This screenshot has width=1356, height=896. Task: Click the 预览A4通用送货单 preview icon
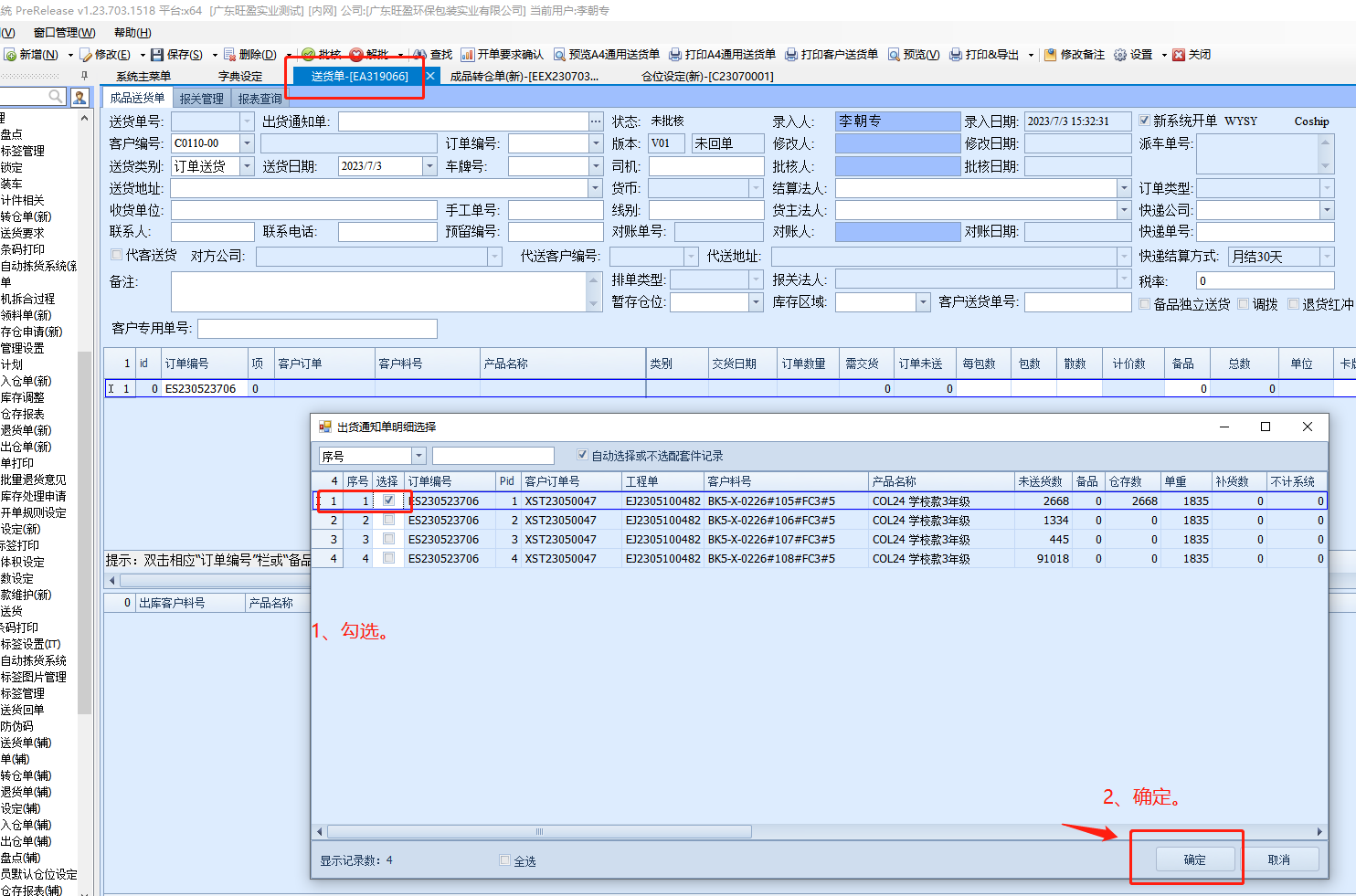(x=559, y=55)
